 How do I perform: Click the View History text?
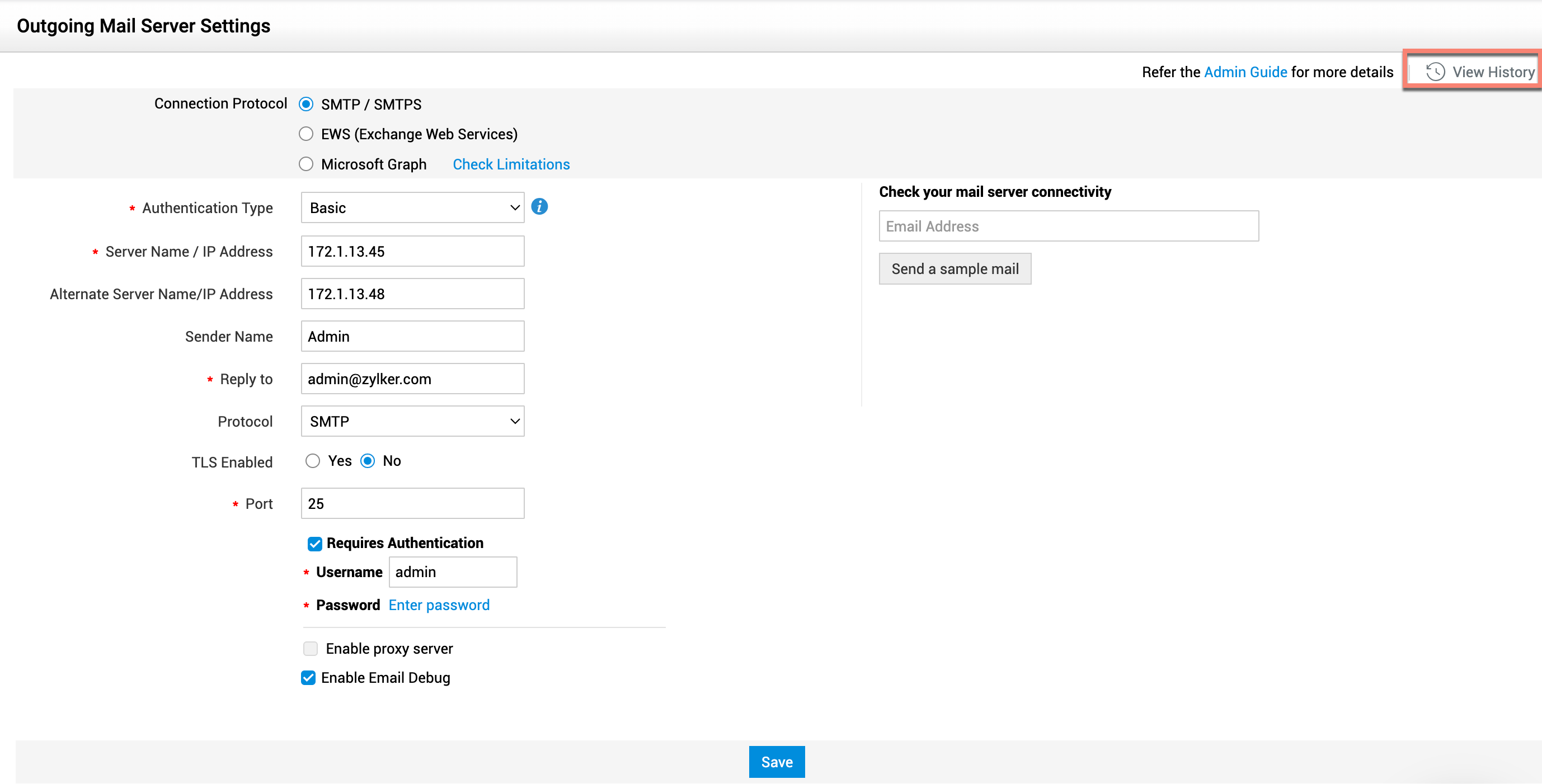(1493, 72)
